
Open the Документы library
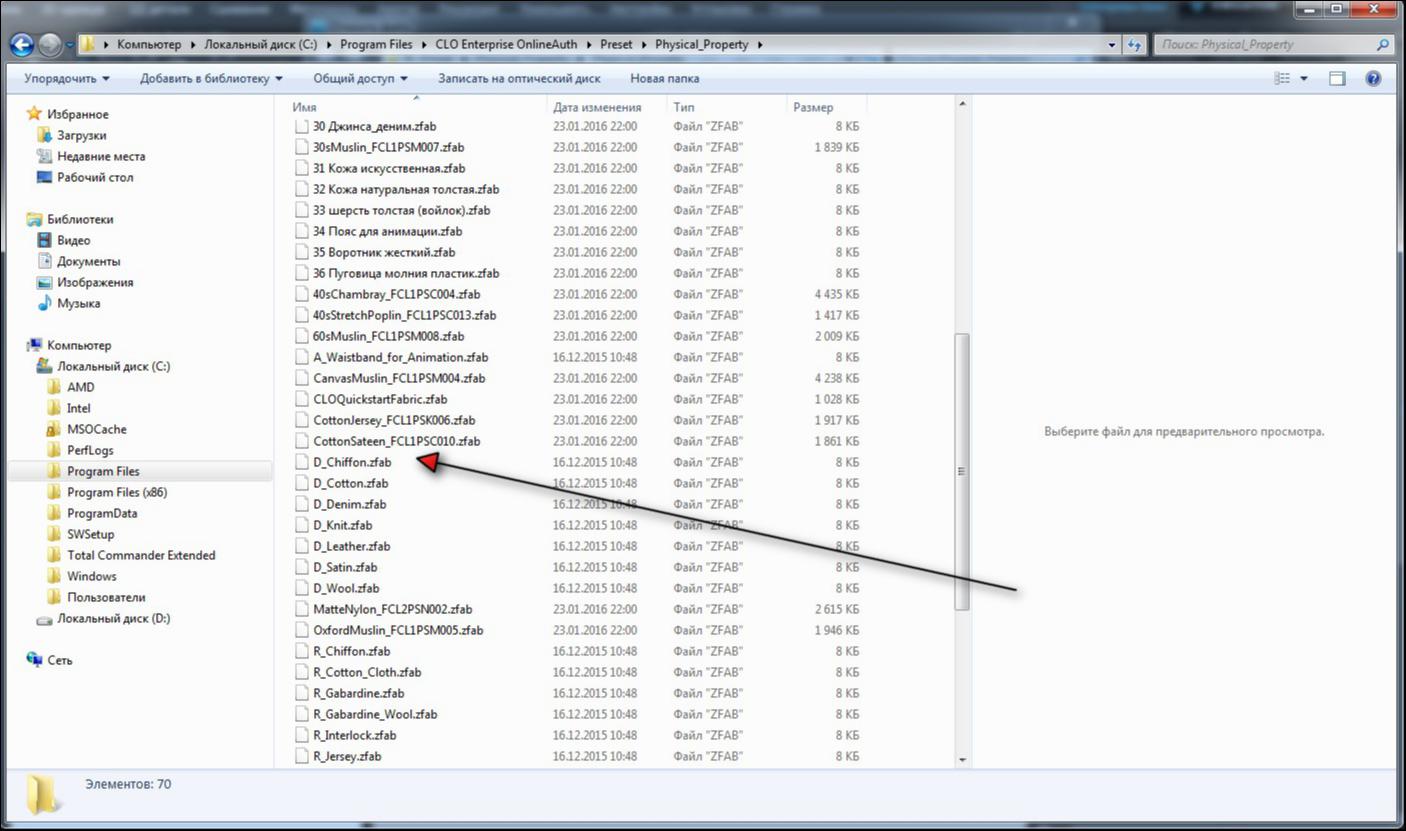click(89, 261)
